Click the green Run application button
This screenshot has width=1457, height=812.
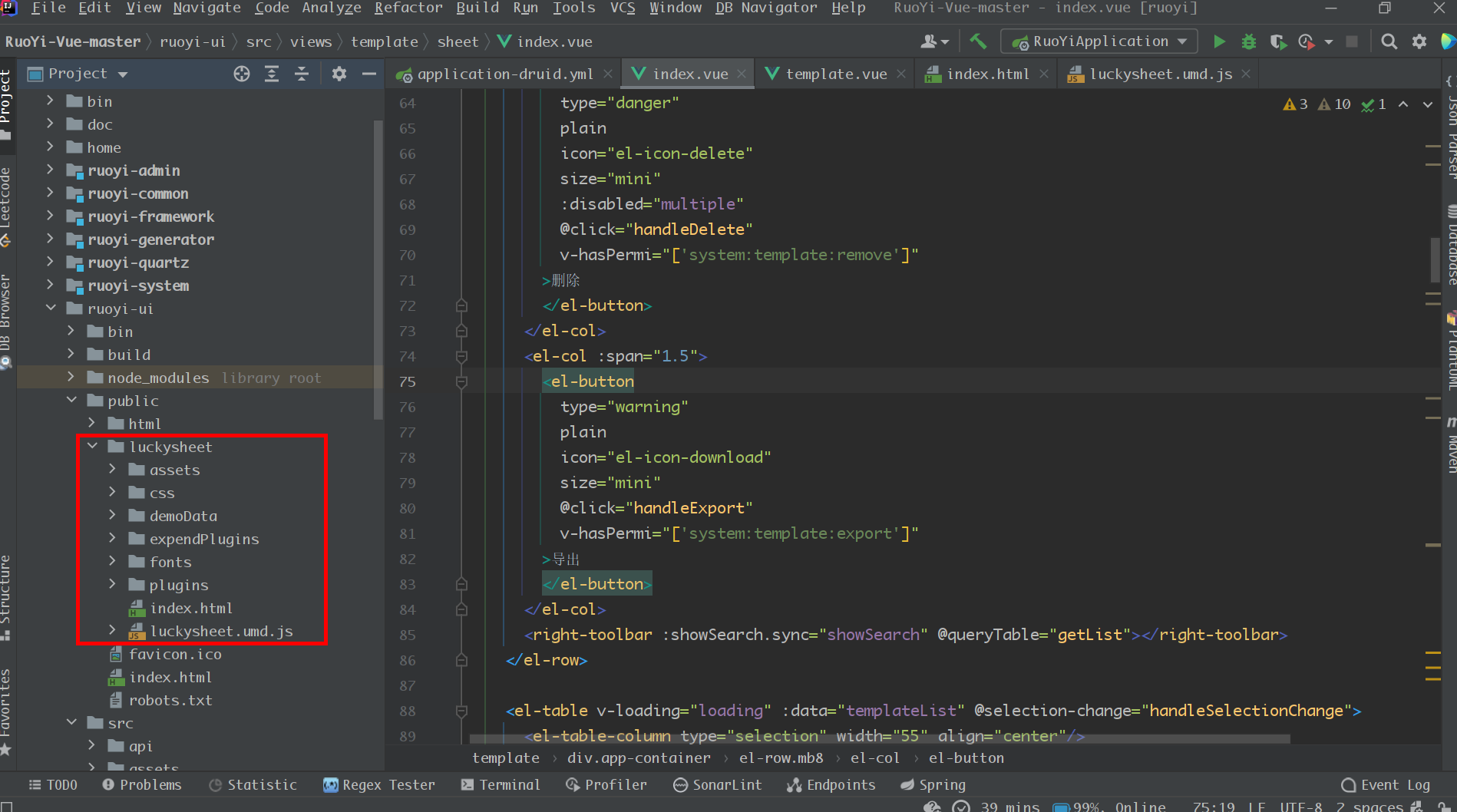[x=1219, y=41]
